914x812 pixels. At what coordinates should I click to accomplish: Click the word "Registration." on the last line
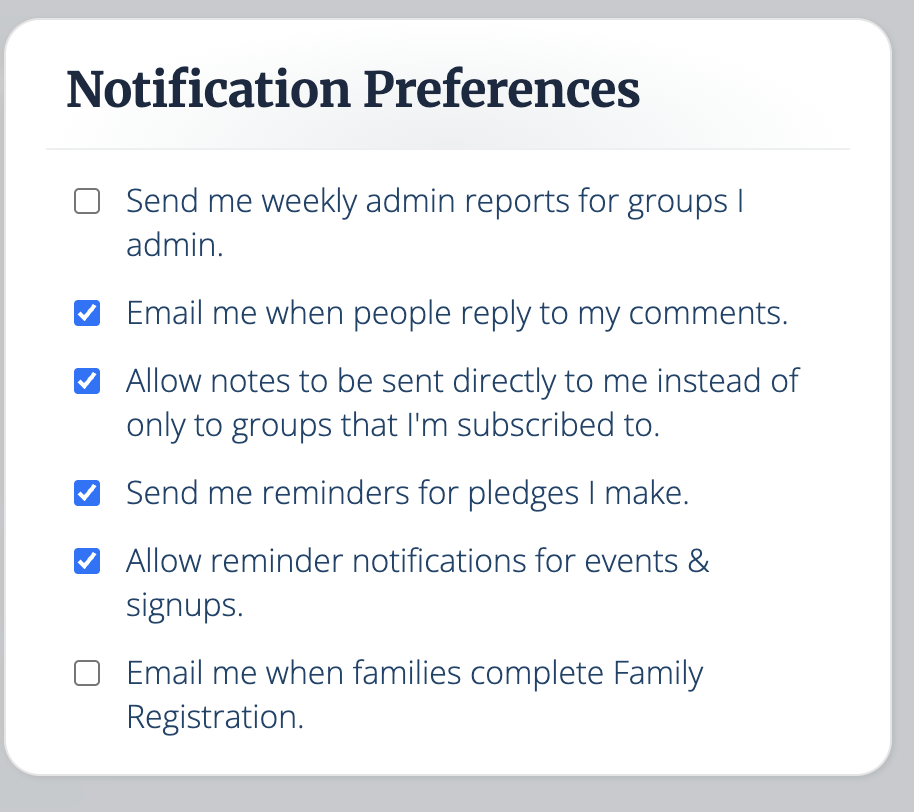point(214,718)
